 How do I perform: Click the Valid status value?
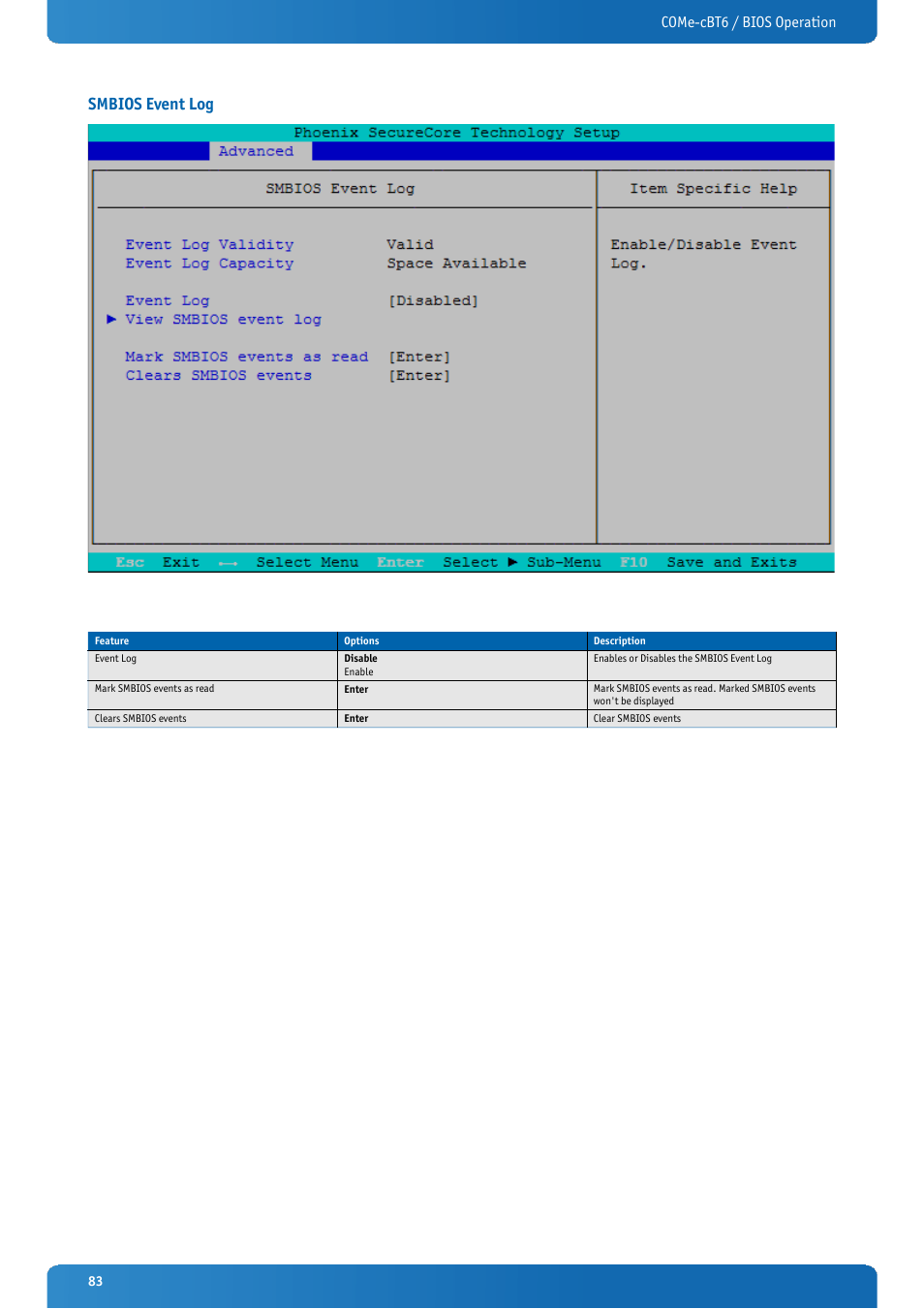coord(411,245)
